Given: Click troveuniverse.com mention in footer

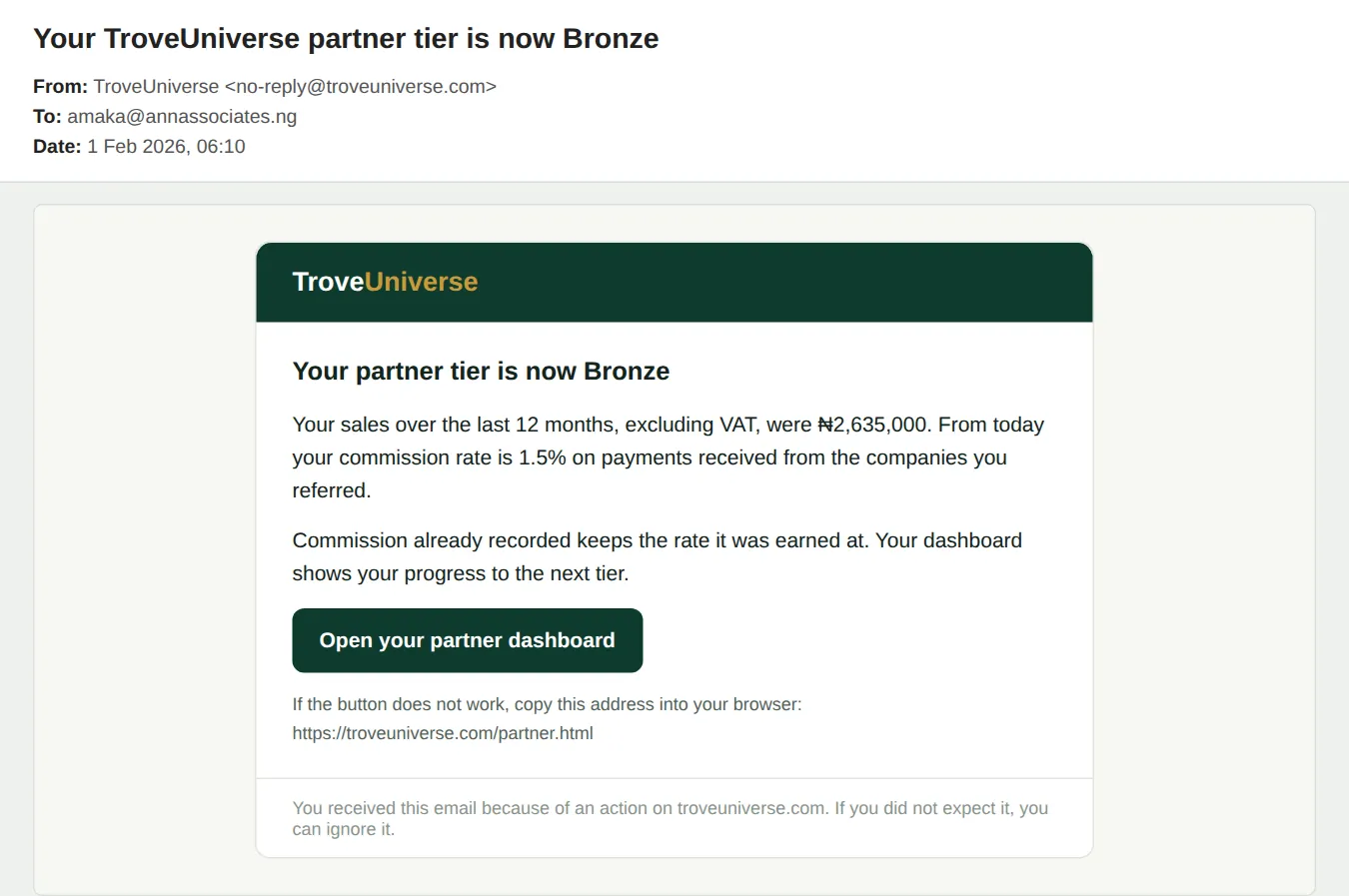Looking at the screenshot, I should coord(751,808).
